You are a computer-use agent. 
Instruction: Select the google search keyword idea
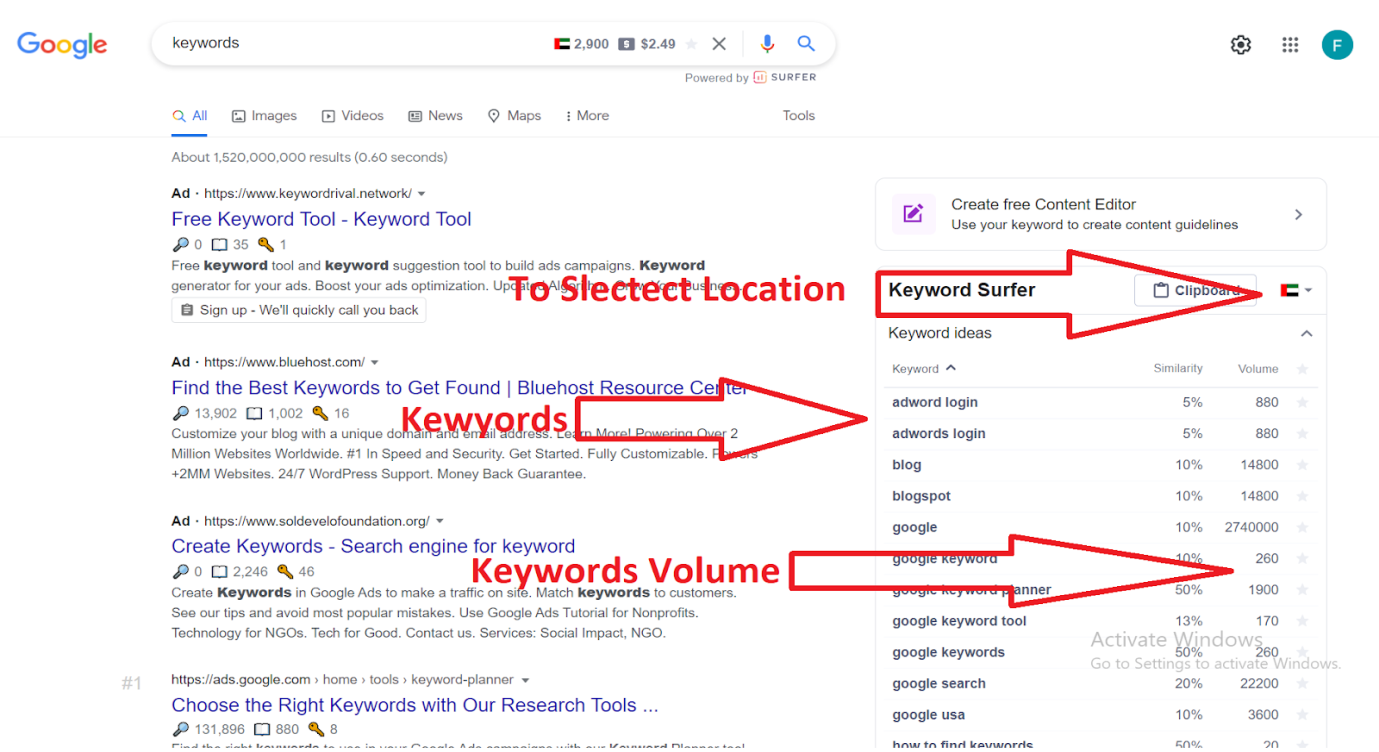939,684
